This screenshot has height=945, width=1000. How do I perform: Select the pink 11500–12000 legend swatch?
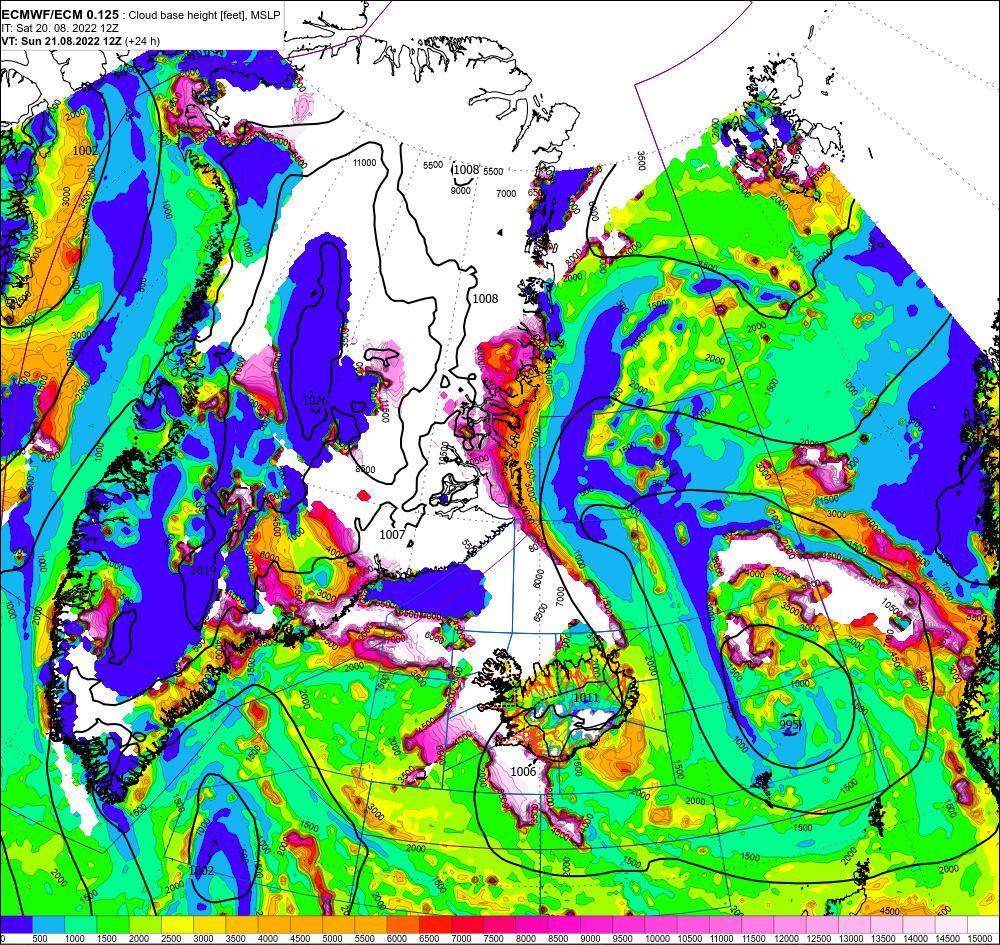point(758,925)
